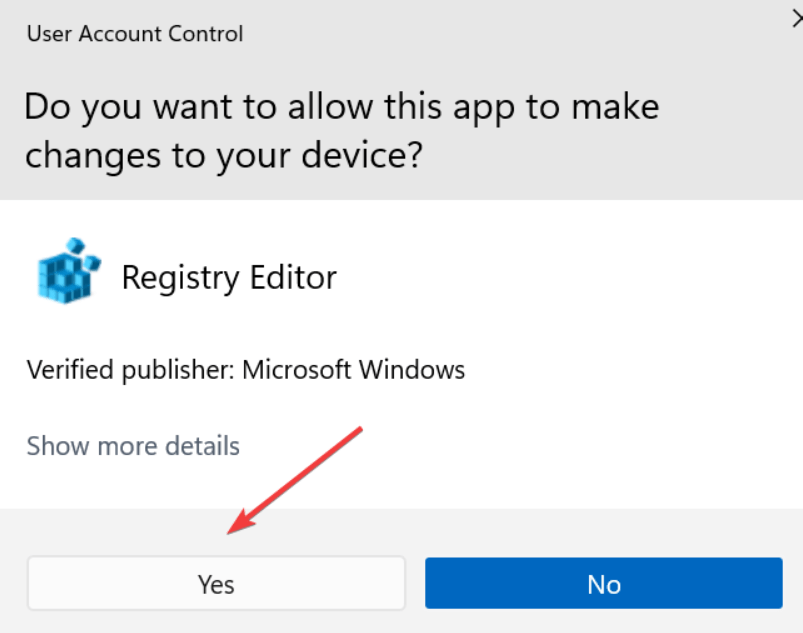
Task: Select the Registry Editor app name text
Action: pos(229,278)
